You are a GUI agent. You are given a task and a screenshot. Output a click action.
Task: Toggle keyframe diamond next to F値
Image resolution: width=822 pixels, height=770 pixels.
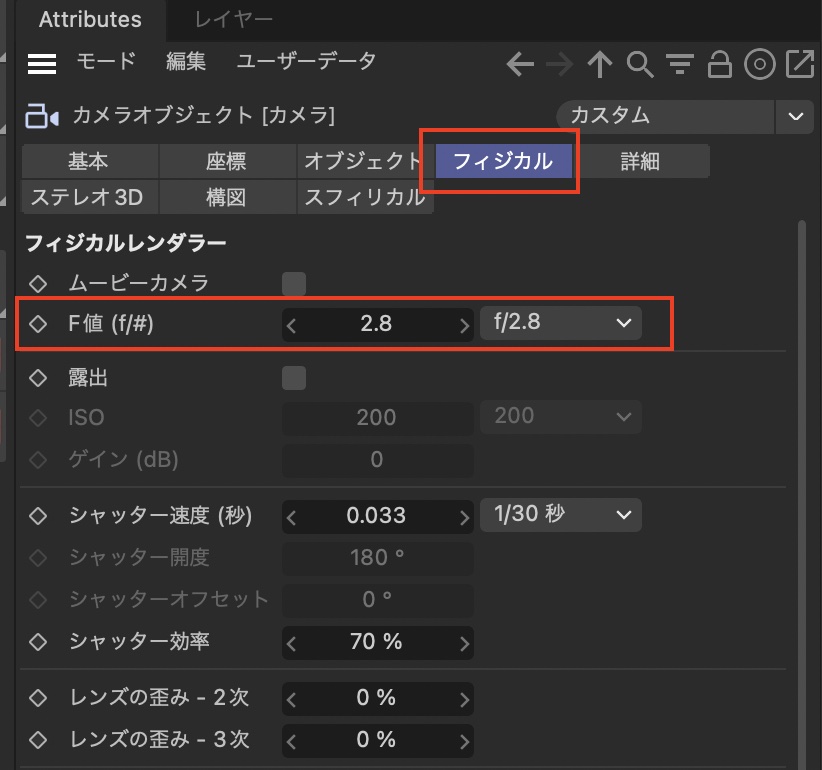[x=38, y=324]
